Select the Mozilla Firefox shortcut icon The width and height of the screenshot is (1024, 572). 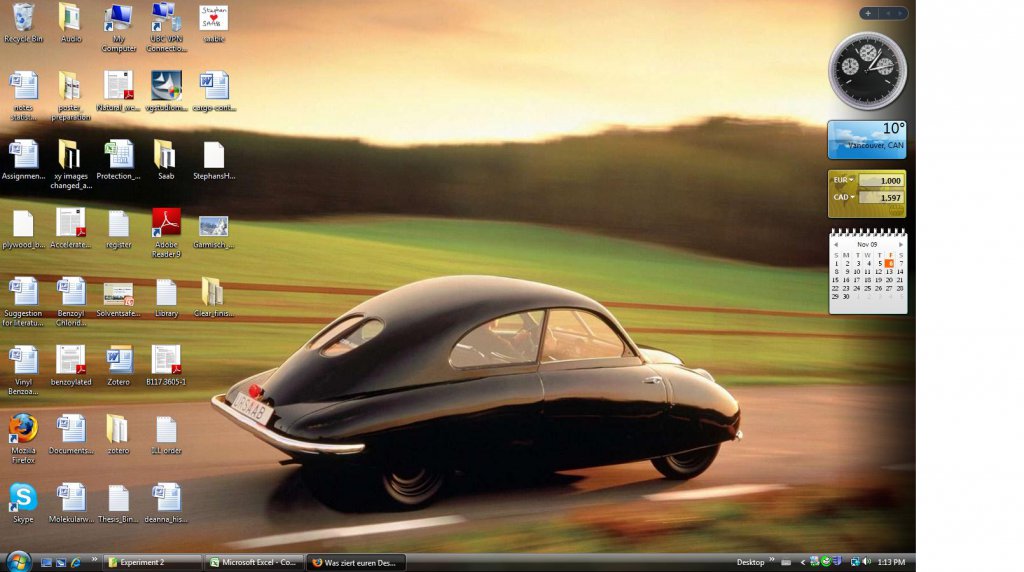23,437
